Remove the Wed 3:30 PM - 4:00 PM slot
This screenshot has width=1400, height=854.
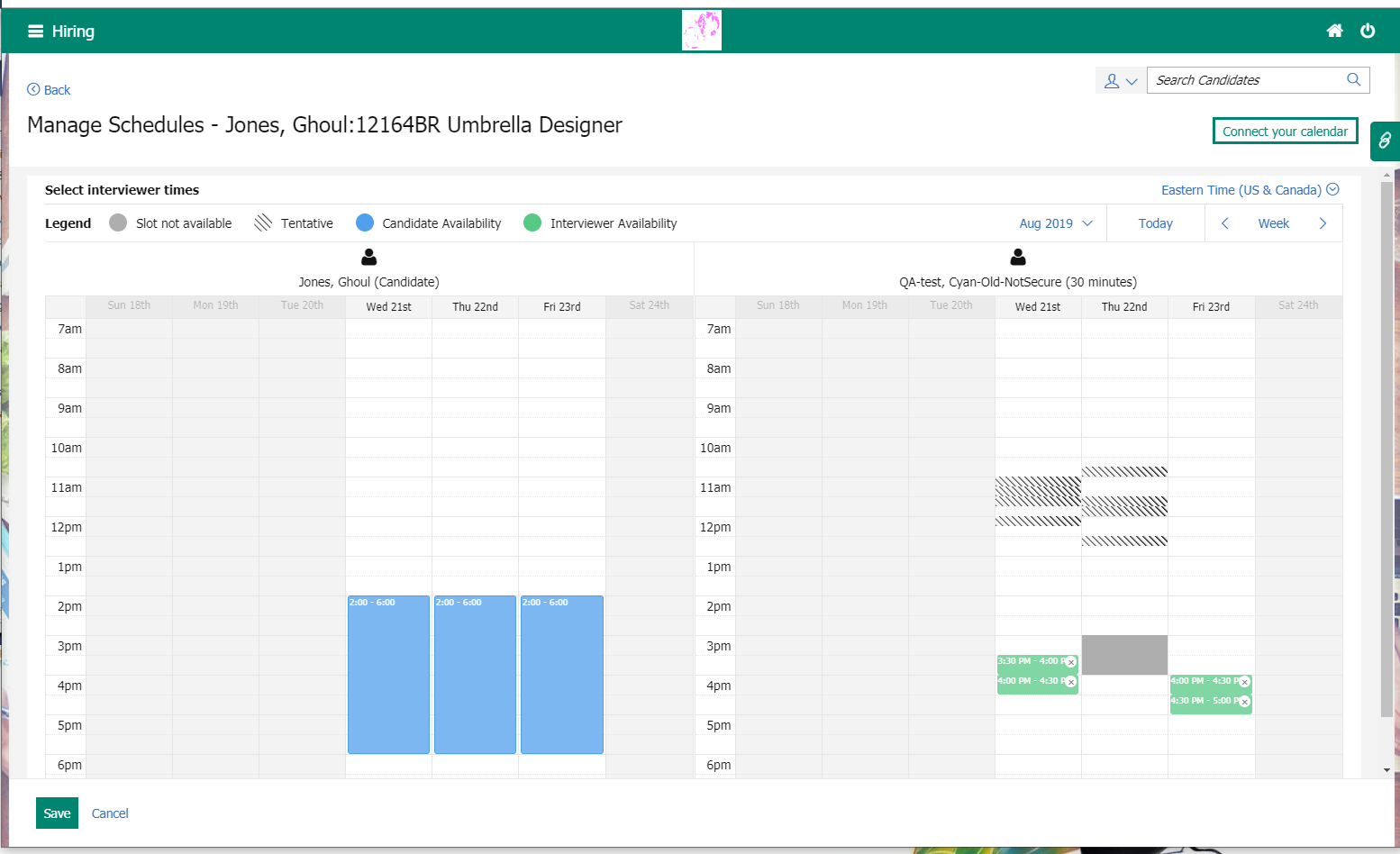(x=1071, y=662)
